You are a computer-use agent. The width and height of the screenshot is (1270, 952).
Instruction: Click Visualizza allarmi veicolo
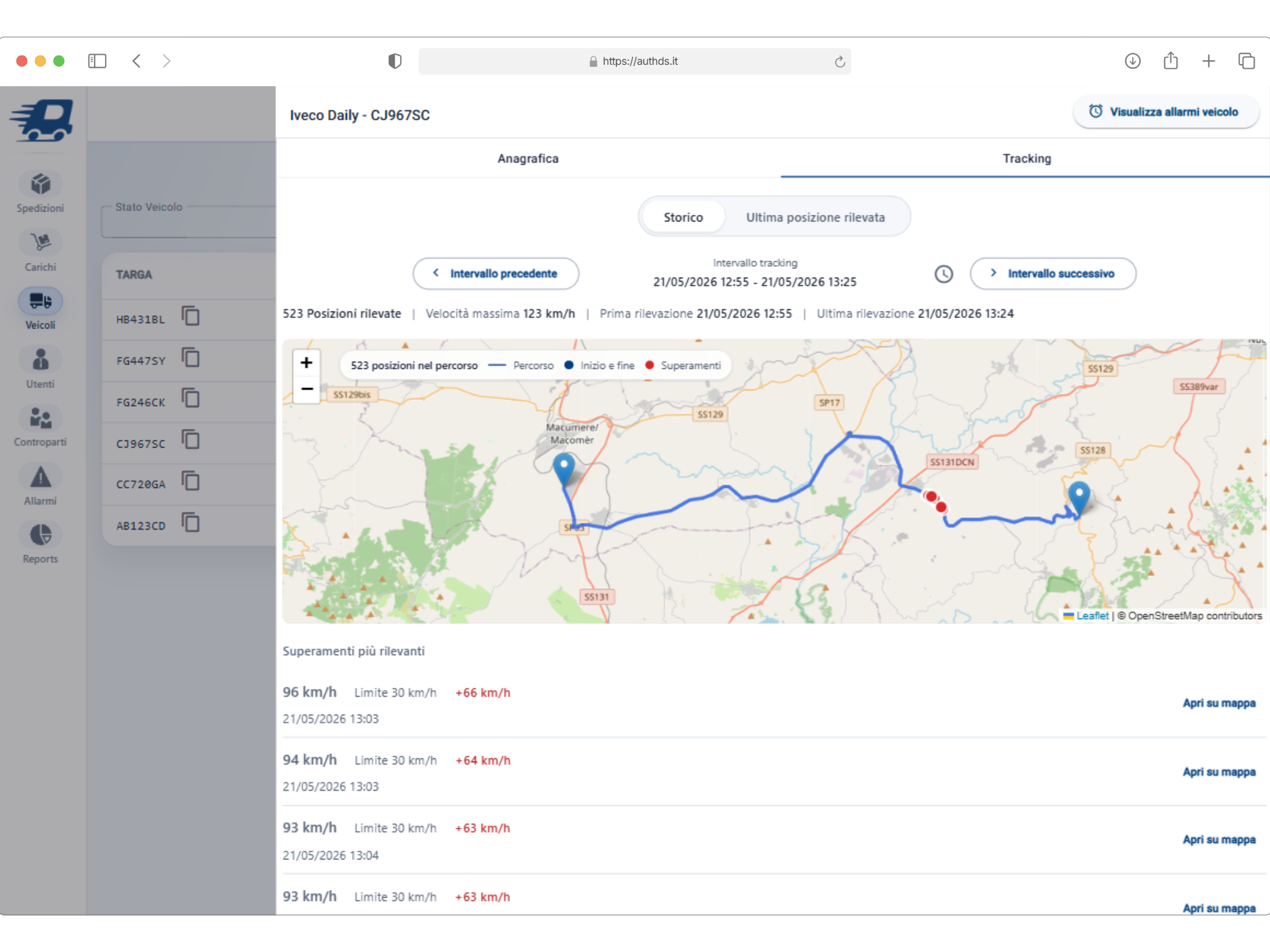click(x=1165, y=112)
